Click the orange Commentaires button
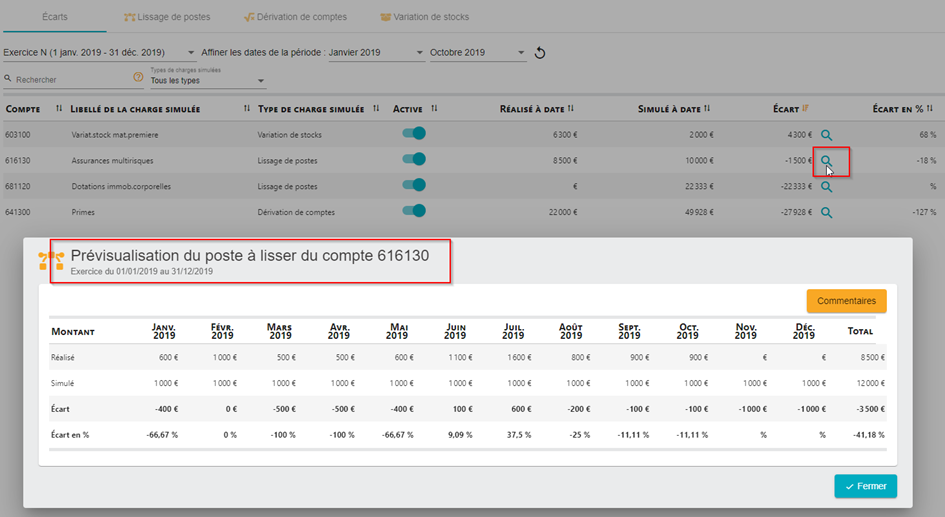Viewport: 945px width, 517px height. (x=846, y=301)
